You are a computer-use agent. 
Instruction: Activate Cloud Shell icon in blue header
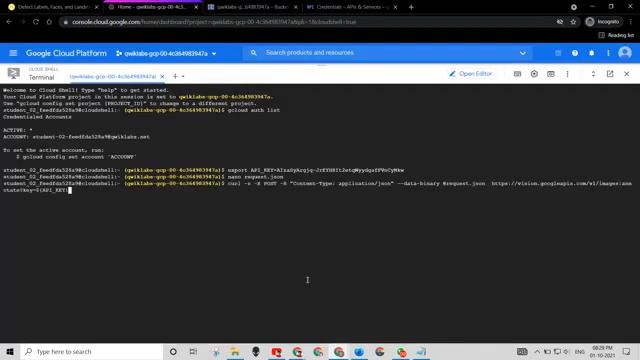pos(558,53)
